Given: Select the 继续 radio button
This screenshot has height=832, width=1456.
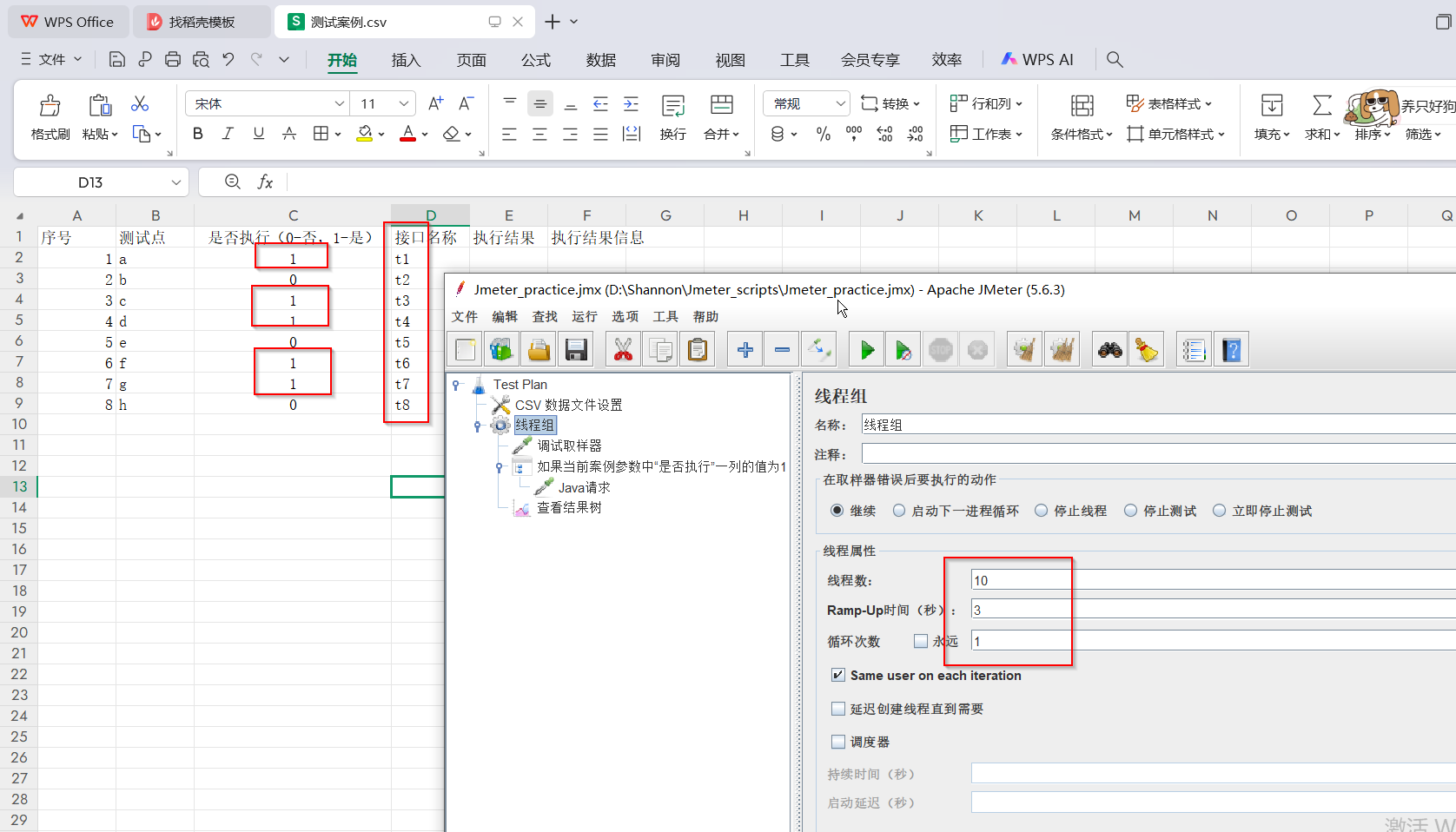Looking at the screenshot, I should click(x=837, y=511).
